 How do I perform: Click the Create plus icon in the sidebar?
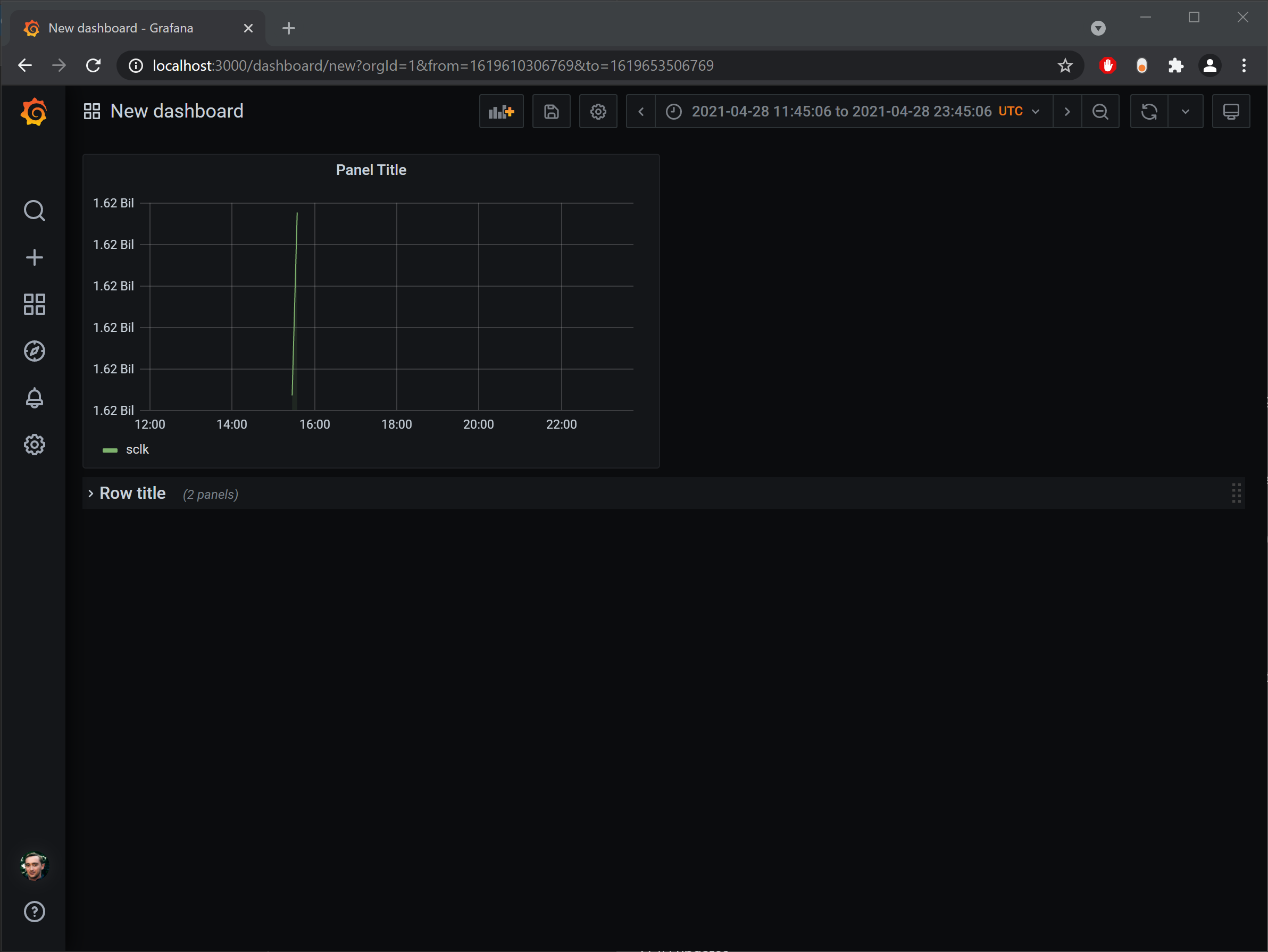coord(35,257)
